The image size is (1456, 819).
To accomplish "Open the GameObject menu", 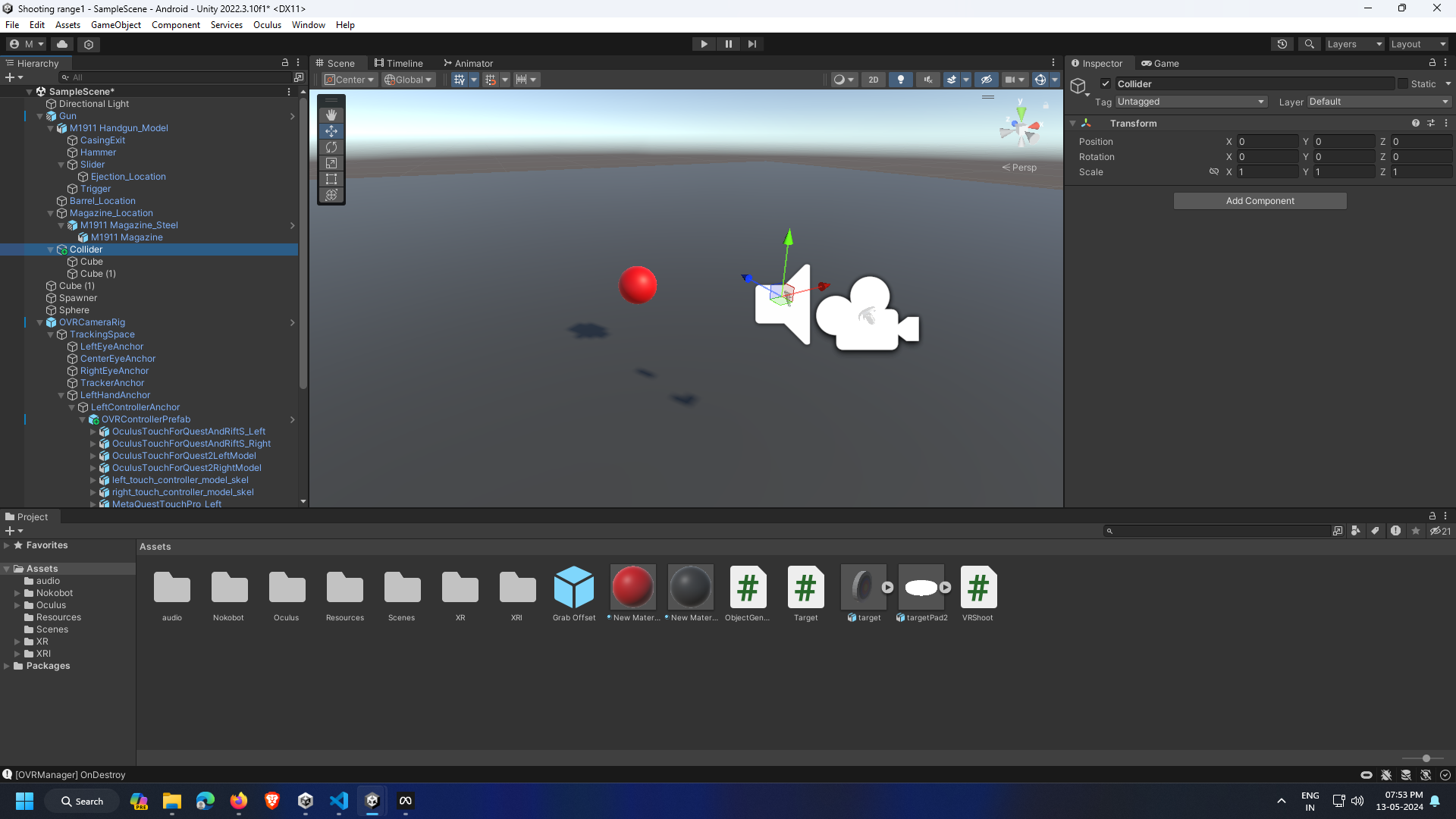I will tap(115, 25).
